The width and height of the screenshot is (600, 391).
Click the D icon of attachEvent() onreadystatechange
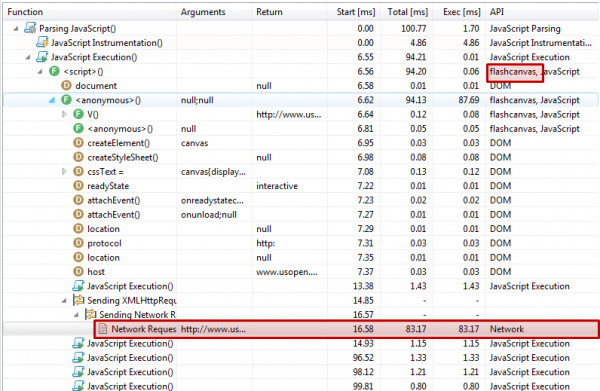click(x=78, y=200)
